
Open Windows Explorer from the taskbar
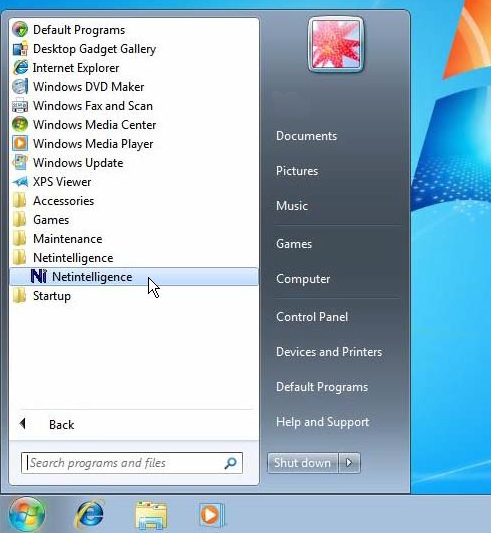(151, 515)
